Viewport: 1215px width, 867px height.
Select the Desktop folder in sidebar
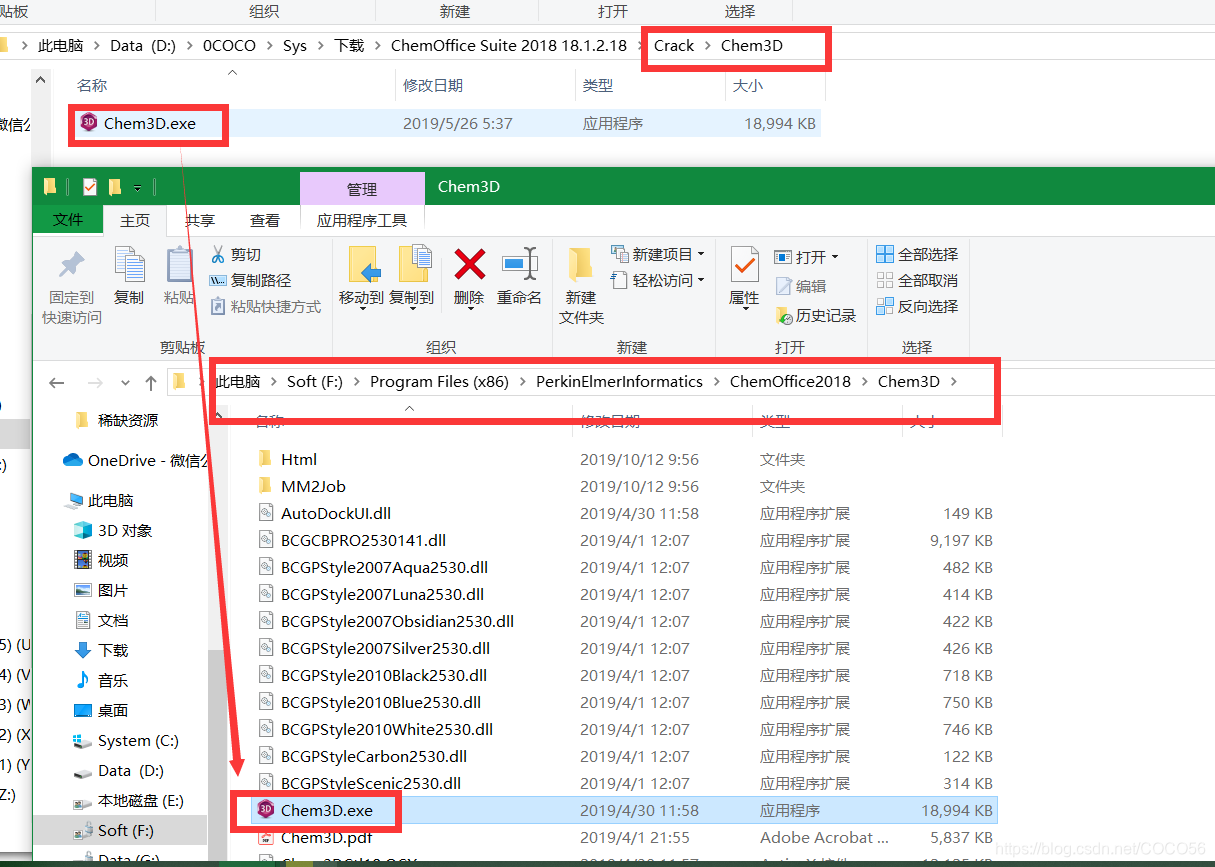[100, 710]
